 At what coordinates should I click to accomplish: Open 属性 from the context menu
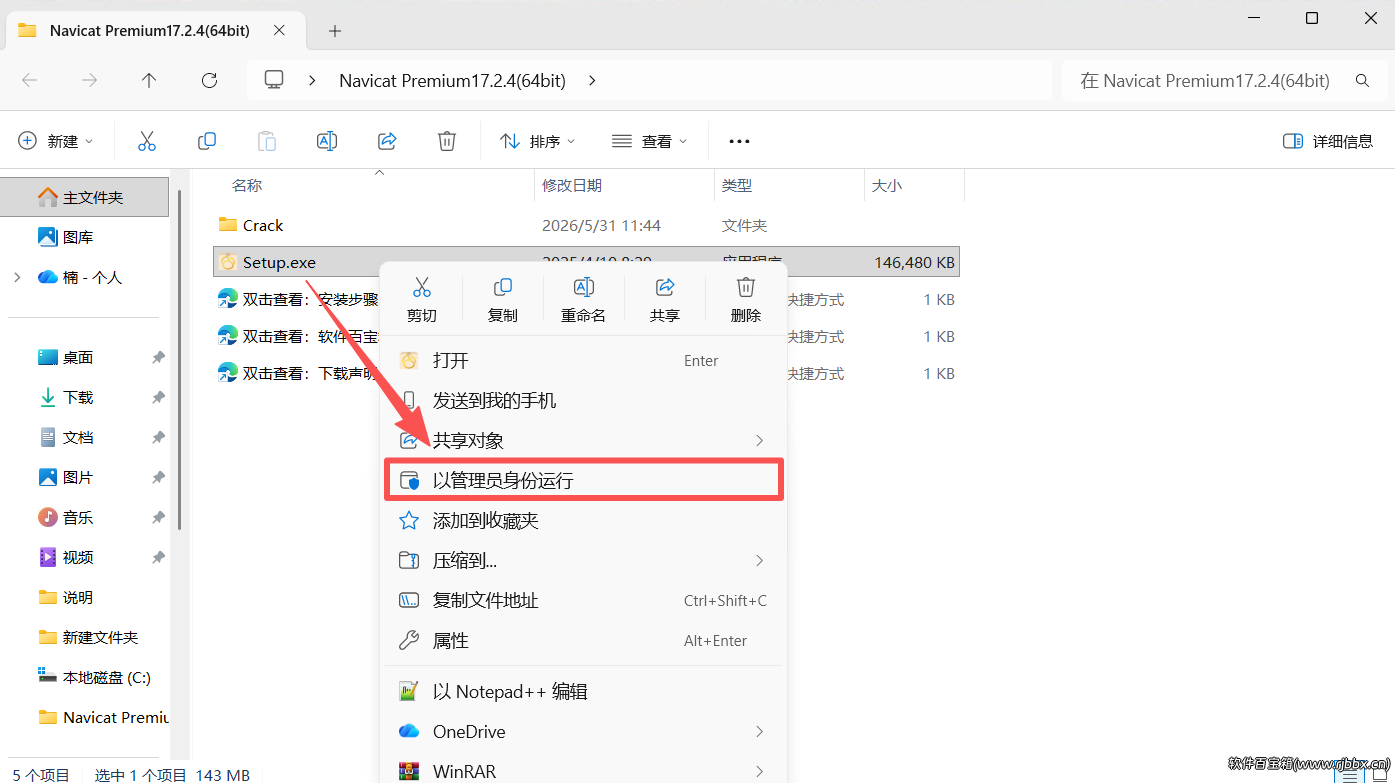tap(585, 640)
